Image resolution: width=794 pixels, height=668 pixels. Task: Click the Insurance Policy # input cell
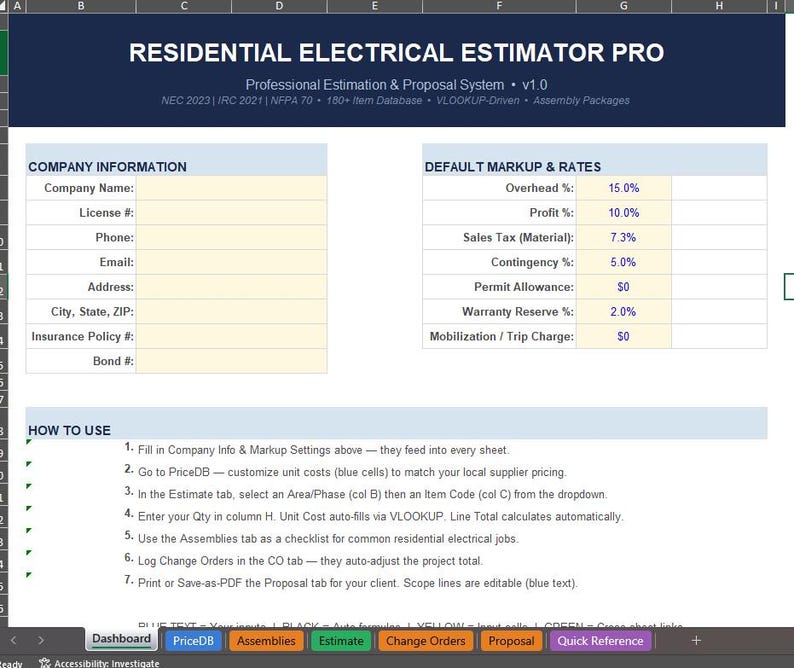231,337
